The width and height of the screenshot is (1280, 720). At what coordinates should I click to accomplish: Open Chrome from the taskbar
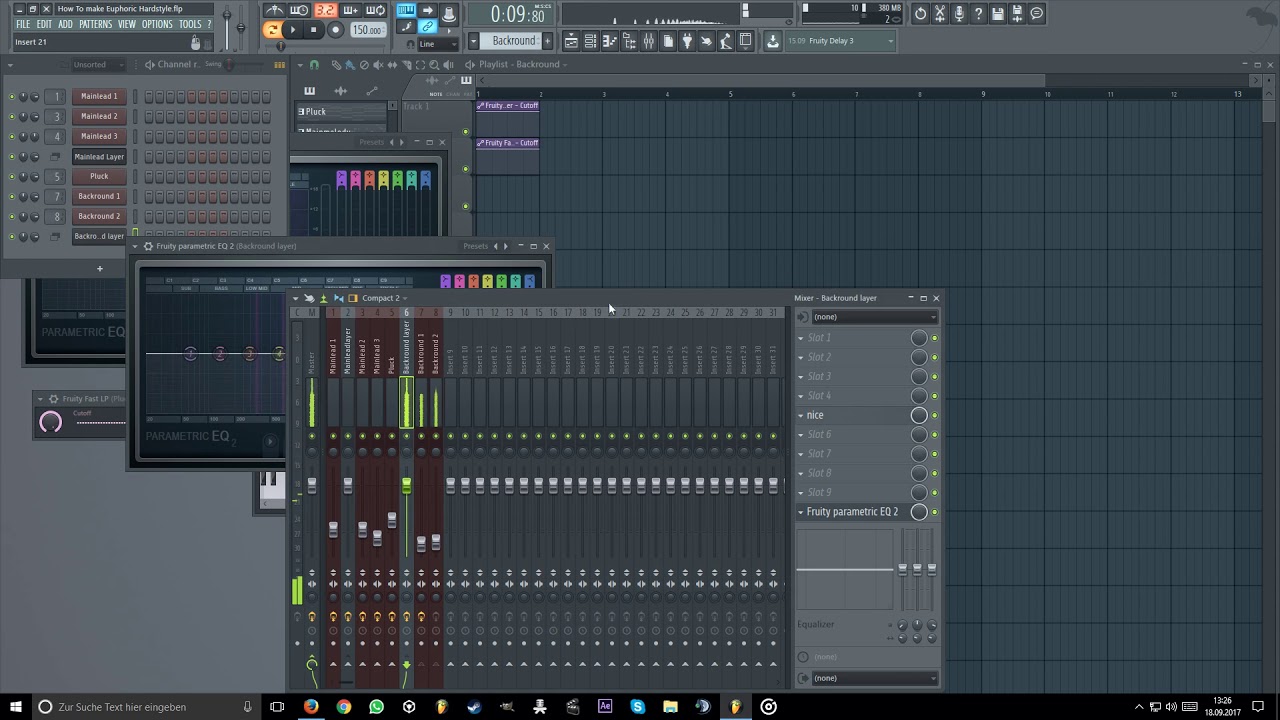(344, 707)
